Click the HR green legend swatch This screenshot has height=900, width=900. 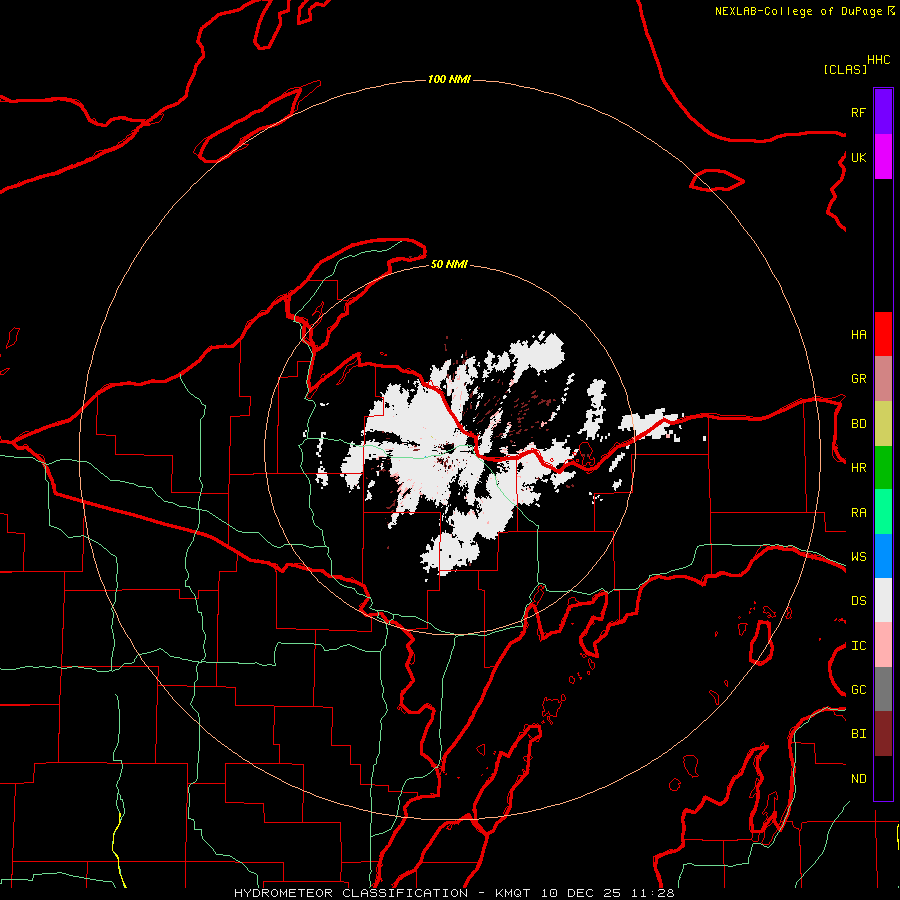coord(883,468)
